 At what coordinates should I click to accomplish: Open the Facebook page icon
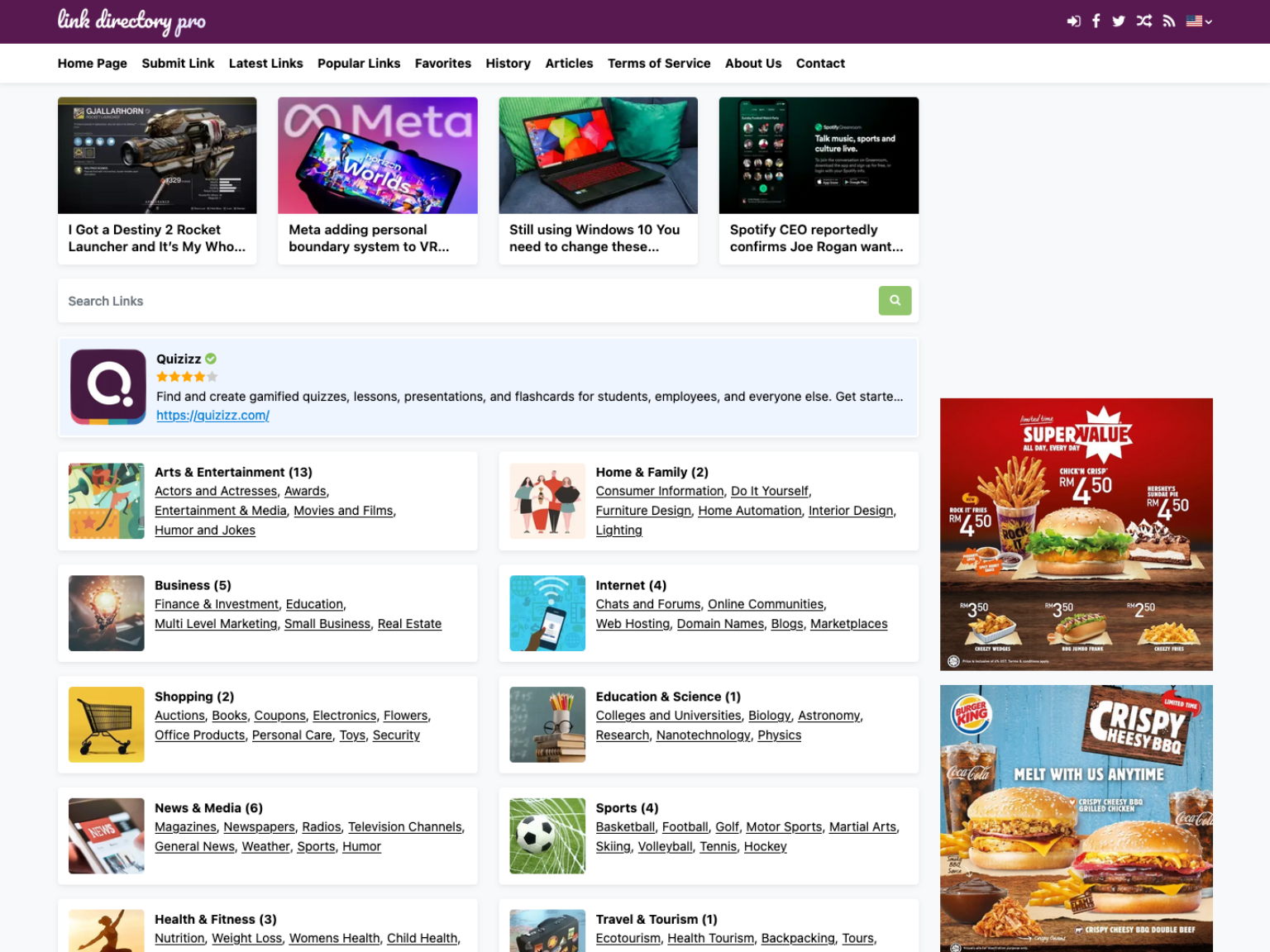coord(1096,21)
